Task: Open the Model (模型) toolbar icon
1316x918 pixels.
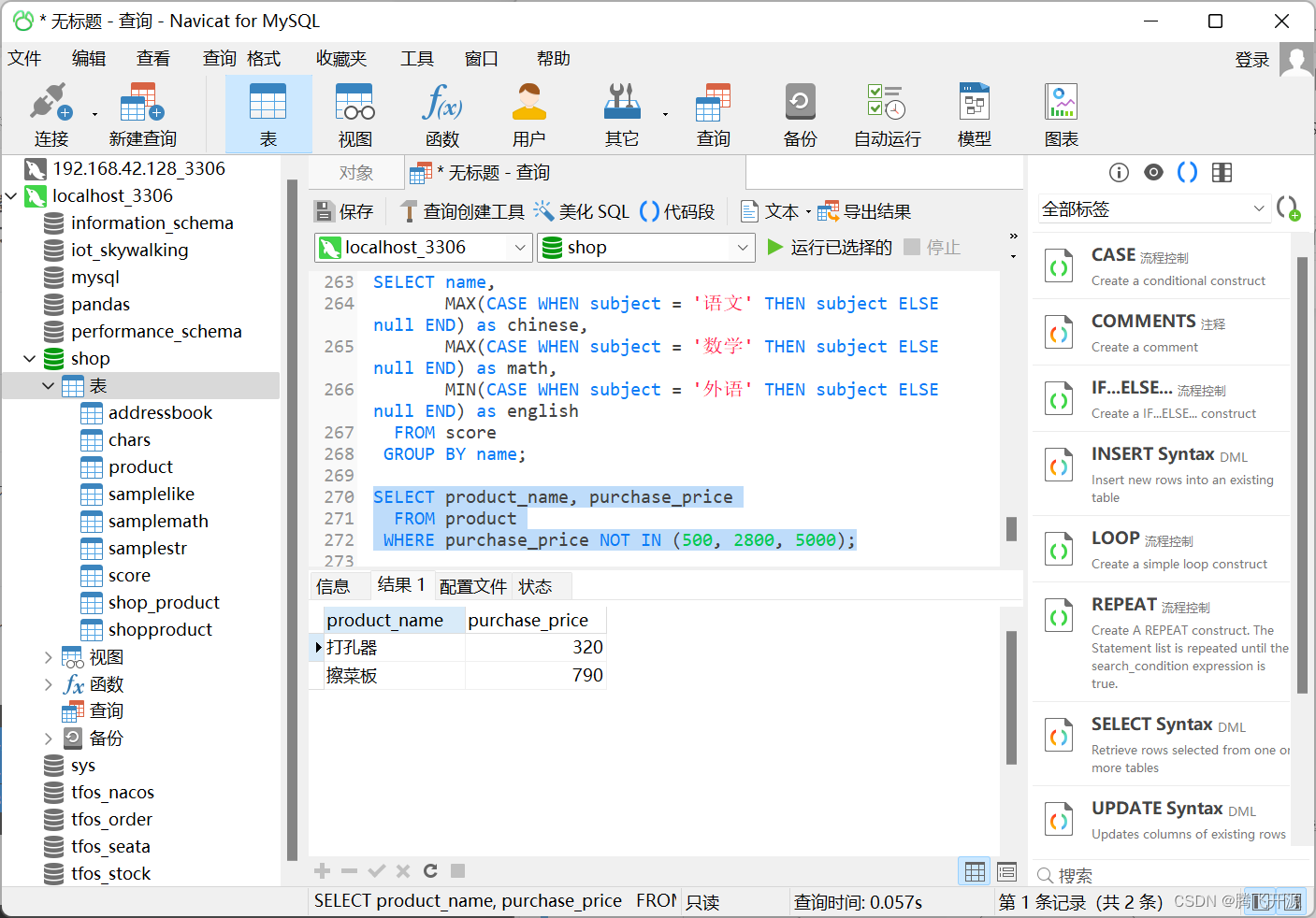Action: (975, 115)
